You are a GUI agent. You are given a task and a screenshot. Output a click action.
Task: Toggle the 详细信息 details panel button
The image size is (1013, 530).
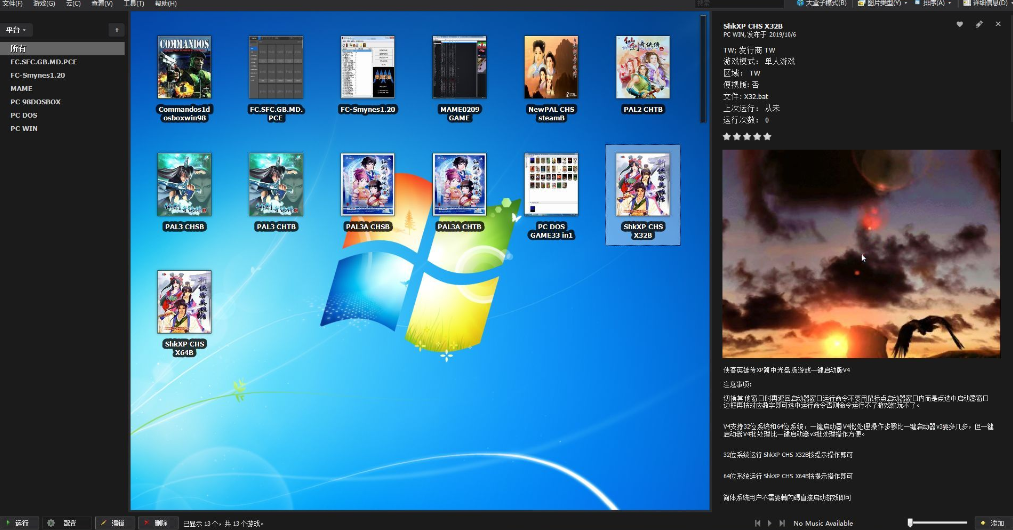pos(987,3)
